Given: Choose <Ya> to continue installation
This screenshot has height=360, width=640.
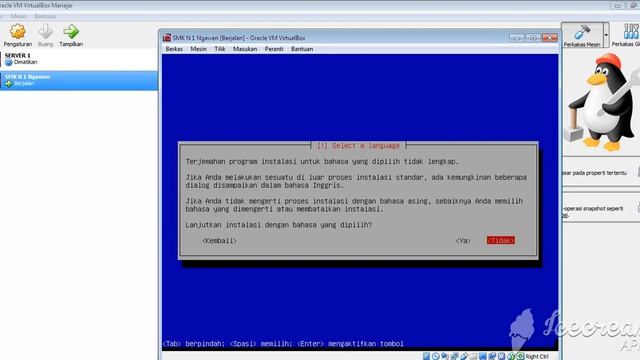Looking at the screenshot, I should (x=463, y=241).
